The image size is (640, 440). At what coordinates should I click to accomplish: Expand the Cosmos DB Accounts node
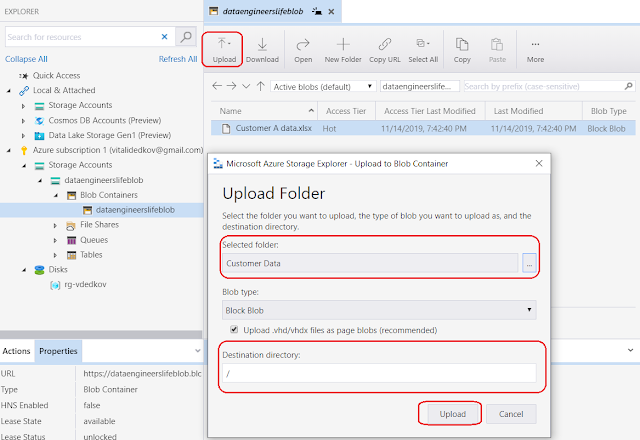pos(24,121)
